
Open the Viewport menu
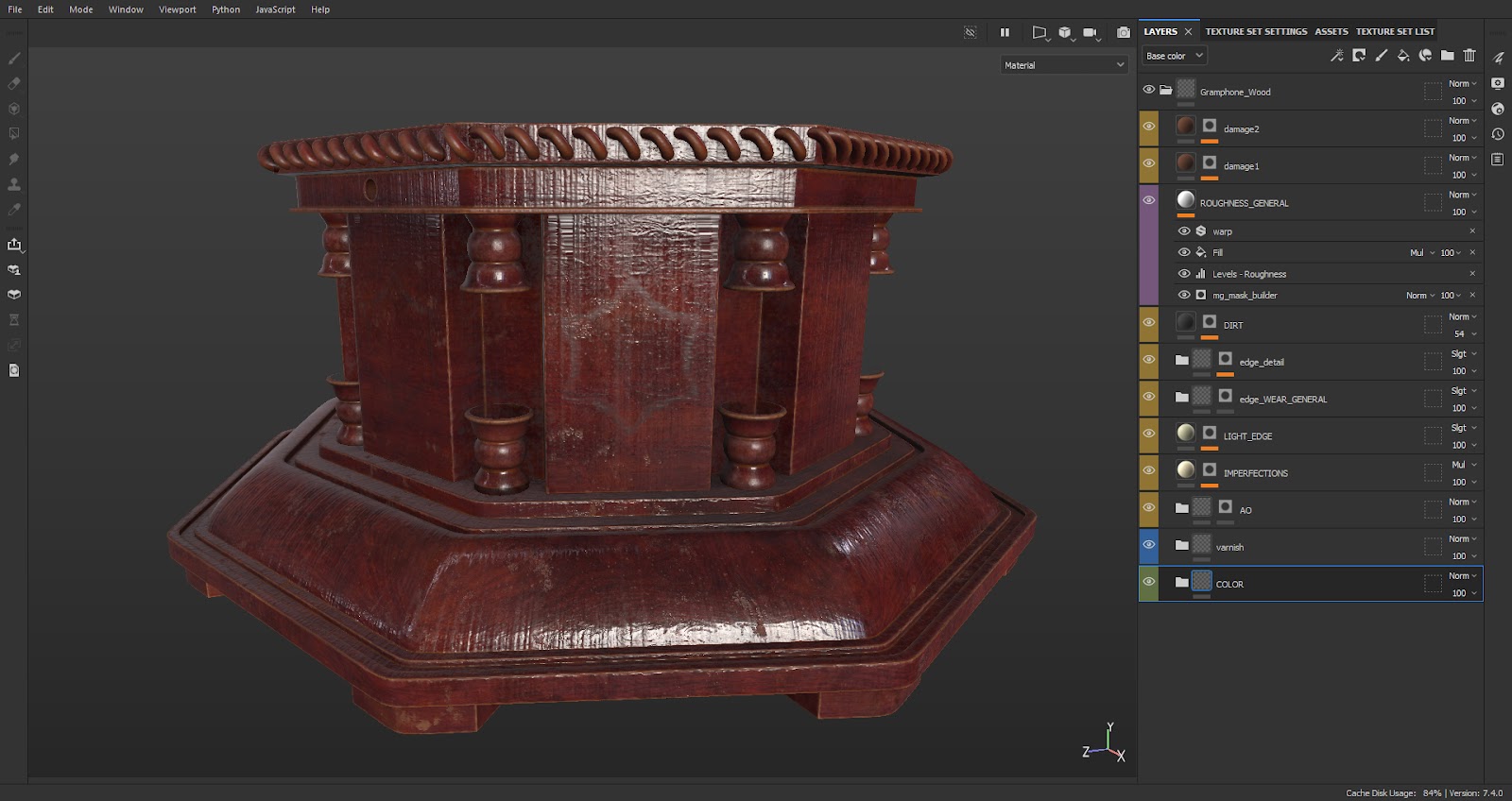tap(177, 9)
